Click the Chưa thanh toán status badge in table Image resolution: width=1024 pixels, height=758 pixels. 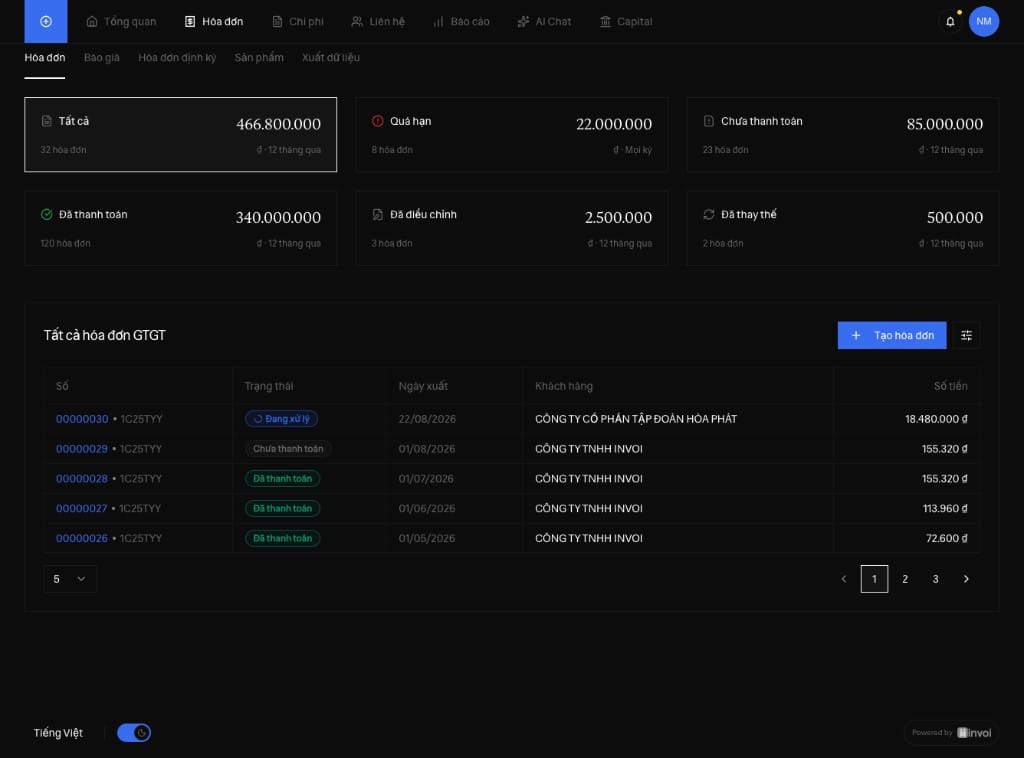coord(288,449)
